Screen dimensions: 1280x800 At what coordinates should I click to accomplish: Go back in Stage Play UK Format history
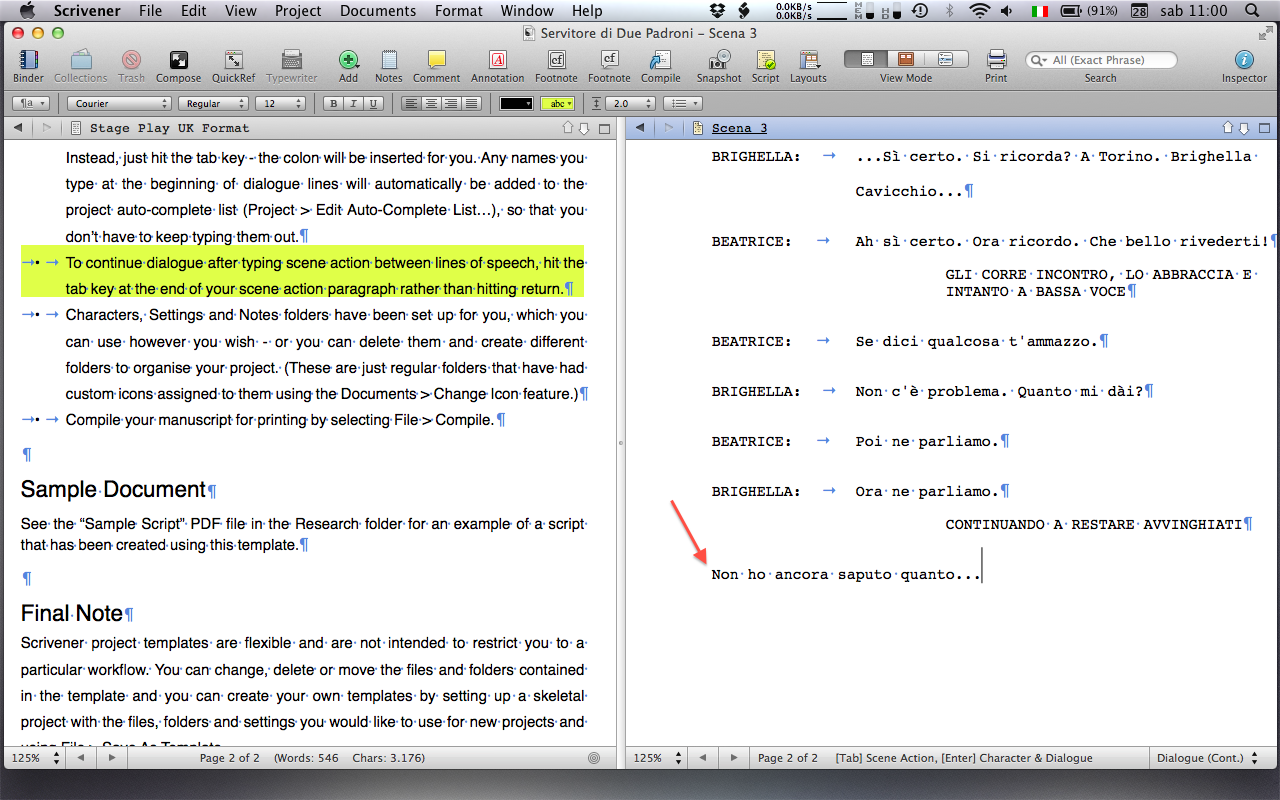[x=18, y=128]
